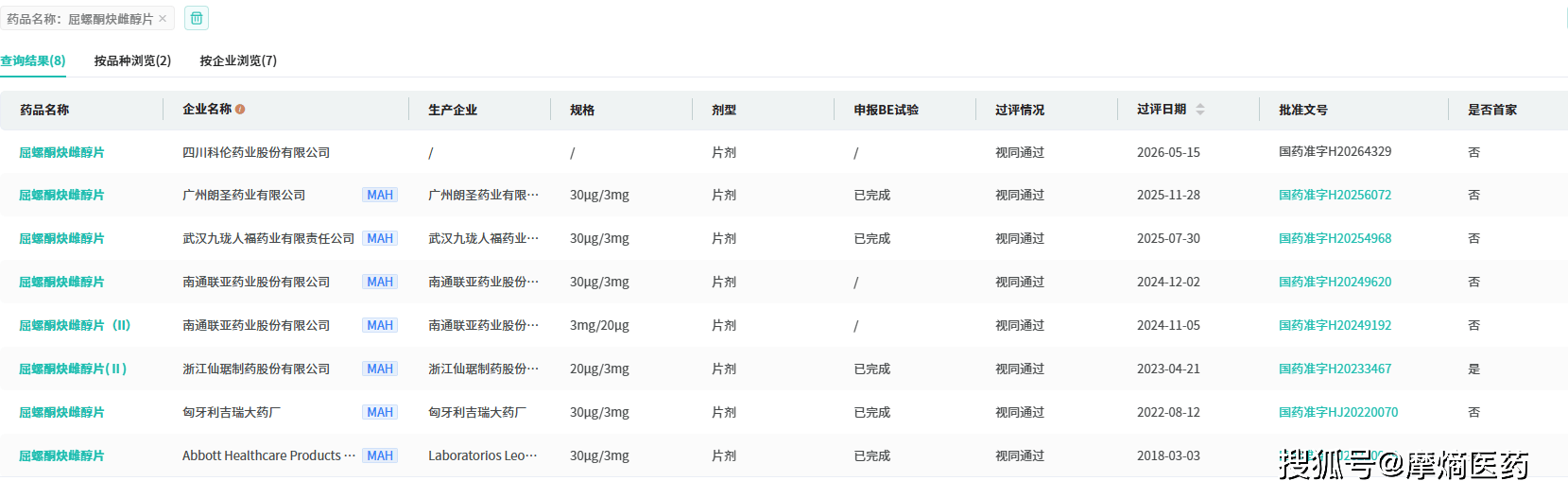Open the 查询结果(8) tab

coord(33,60)
